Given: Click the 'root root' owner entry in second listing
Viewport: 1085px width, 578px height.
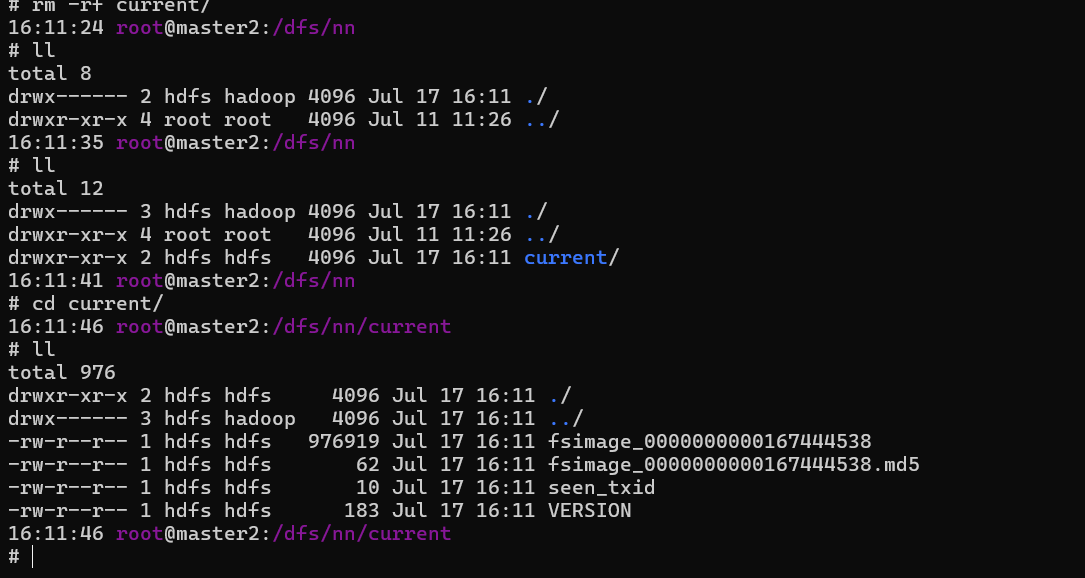Looking at the screenshot, I should [217, 235].
